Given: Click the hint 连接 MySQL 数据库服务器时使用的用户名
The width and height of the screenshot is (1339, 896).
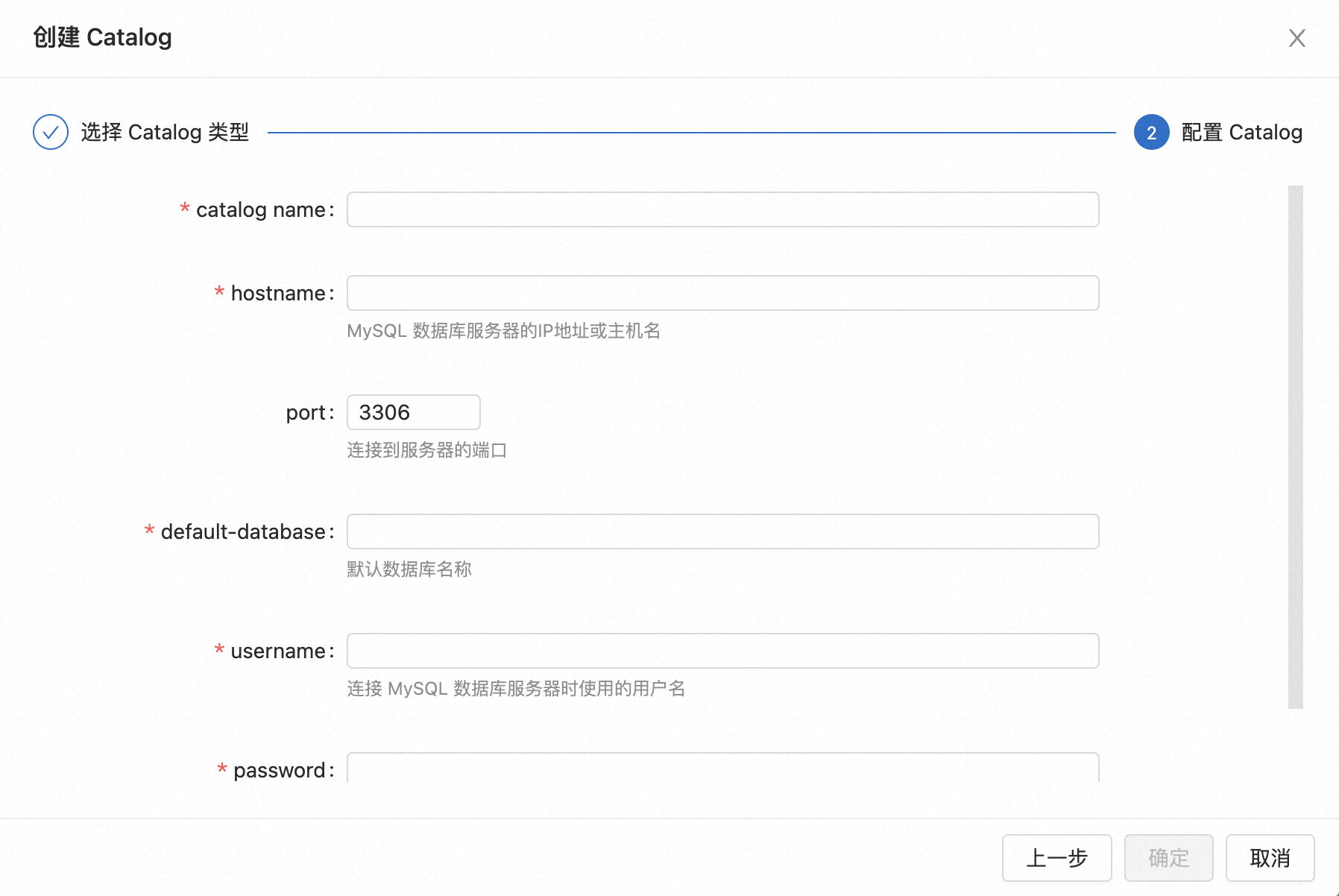Looking at the screenshot, I should 516,689.
